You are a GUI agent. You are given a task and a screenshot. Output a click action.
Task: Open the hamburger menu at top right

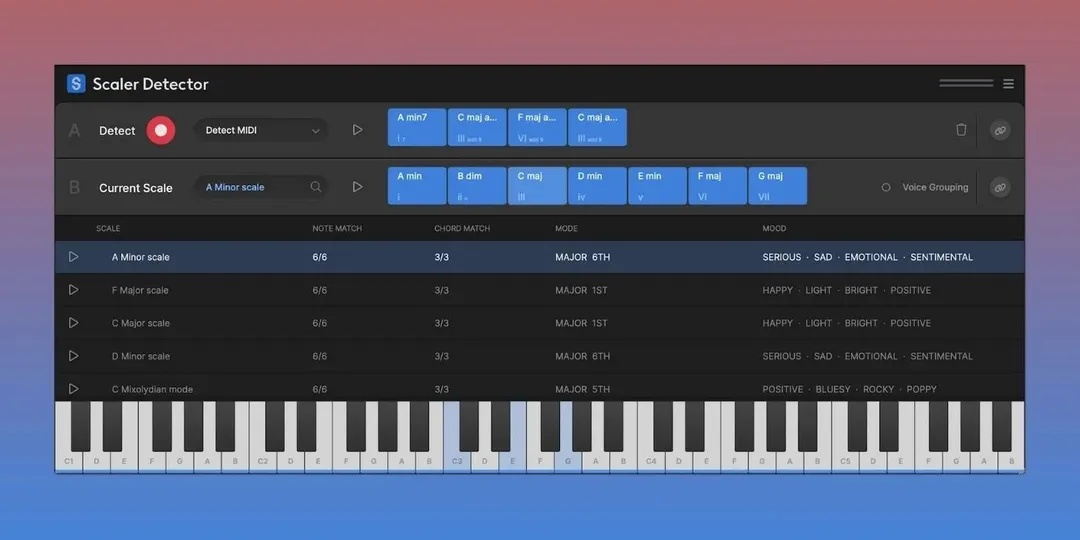click(x=1008, y=84)
